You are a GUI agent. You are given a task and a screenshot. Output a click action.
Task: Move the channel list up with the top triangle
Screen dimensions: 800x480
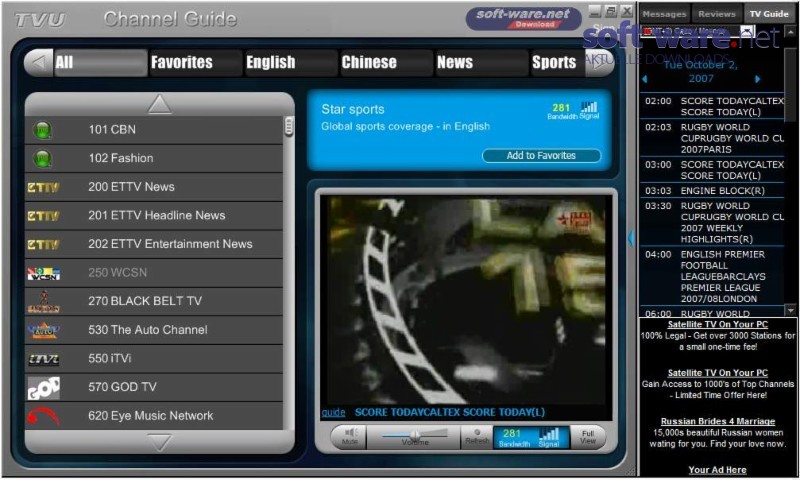point(159,104)
